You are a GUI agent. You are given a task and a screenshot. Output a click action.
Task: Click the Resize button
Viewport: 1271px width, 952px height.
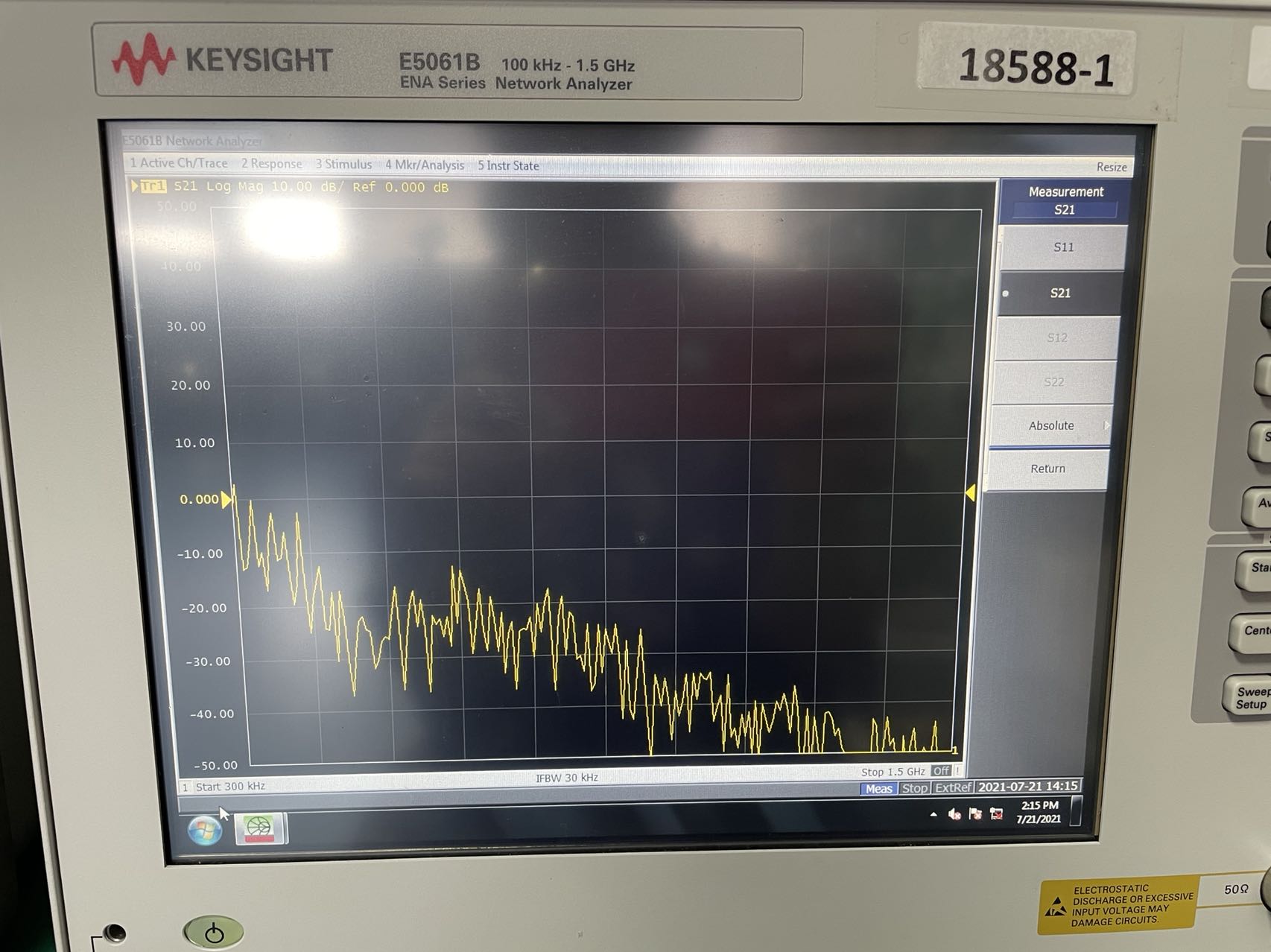[1111, 168]
